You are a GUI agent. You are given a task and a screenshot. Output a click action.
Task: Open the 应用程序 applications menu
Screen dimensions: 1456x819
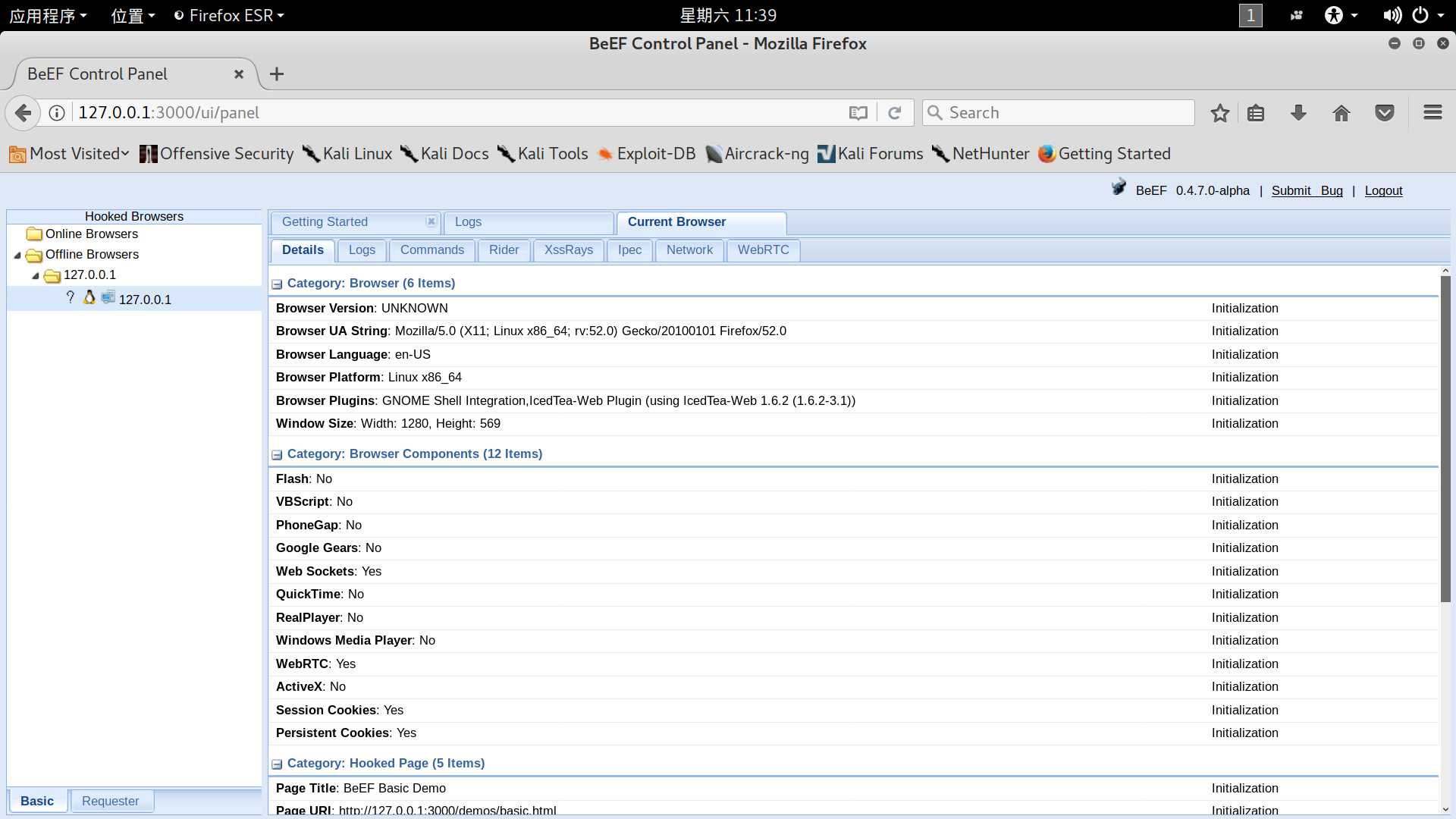(48, 15)
